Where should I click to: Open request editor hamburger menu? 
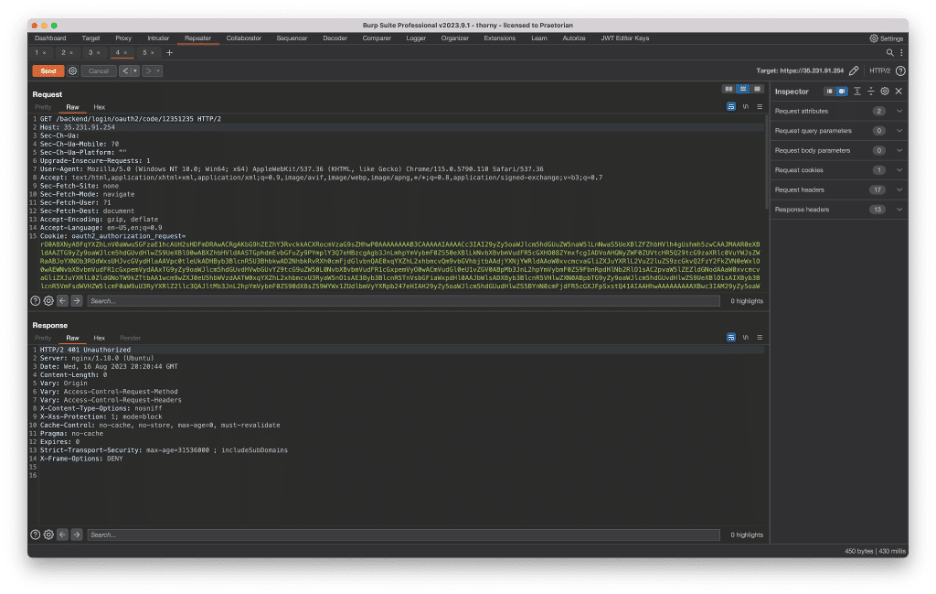coord(760,107)
